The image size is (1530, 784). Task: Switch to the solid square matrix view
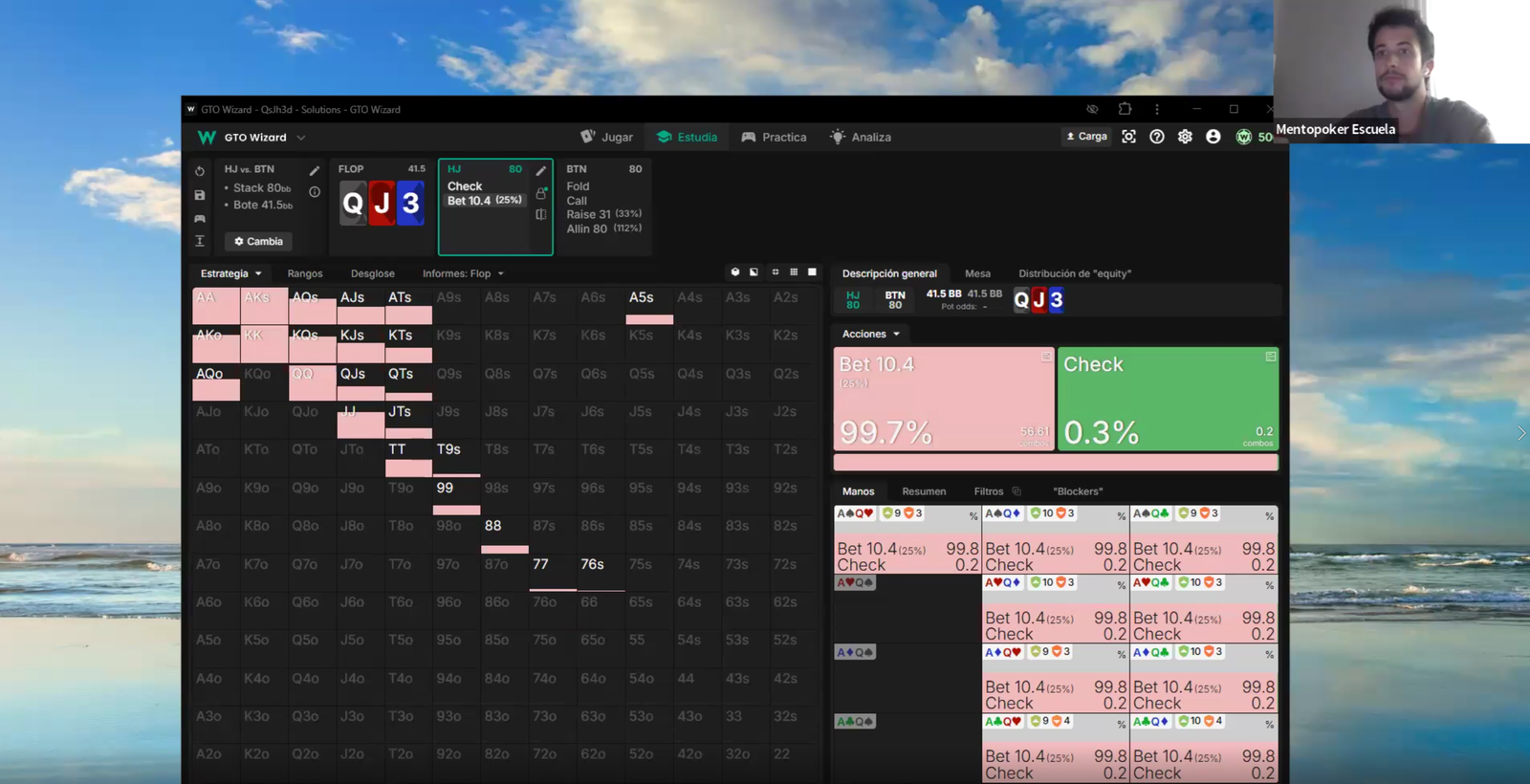[x=812, y=272]
